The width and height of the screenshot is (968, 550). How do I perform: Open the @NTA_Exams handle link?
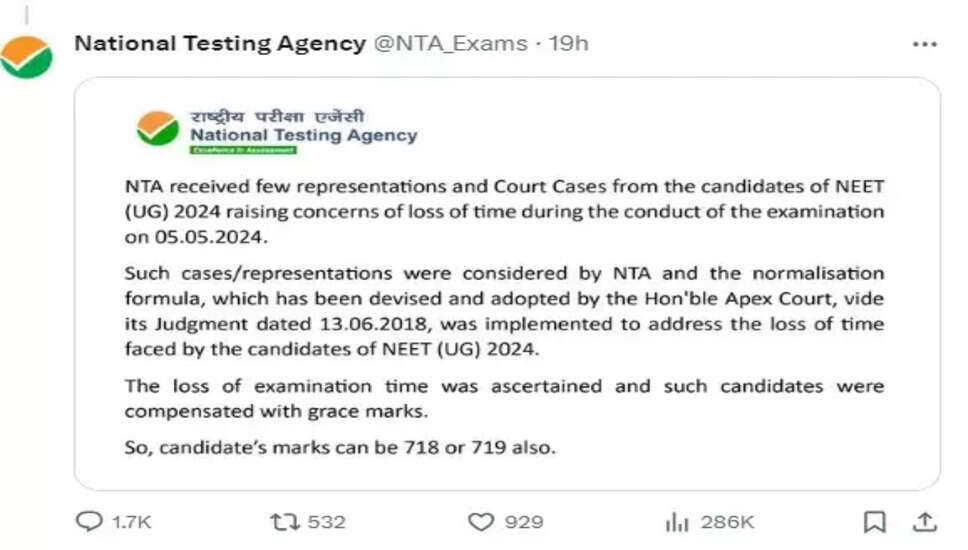point(450,43)
